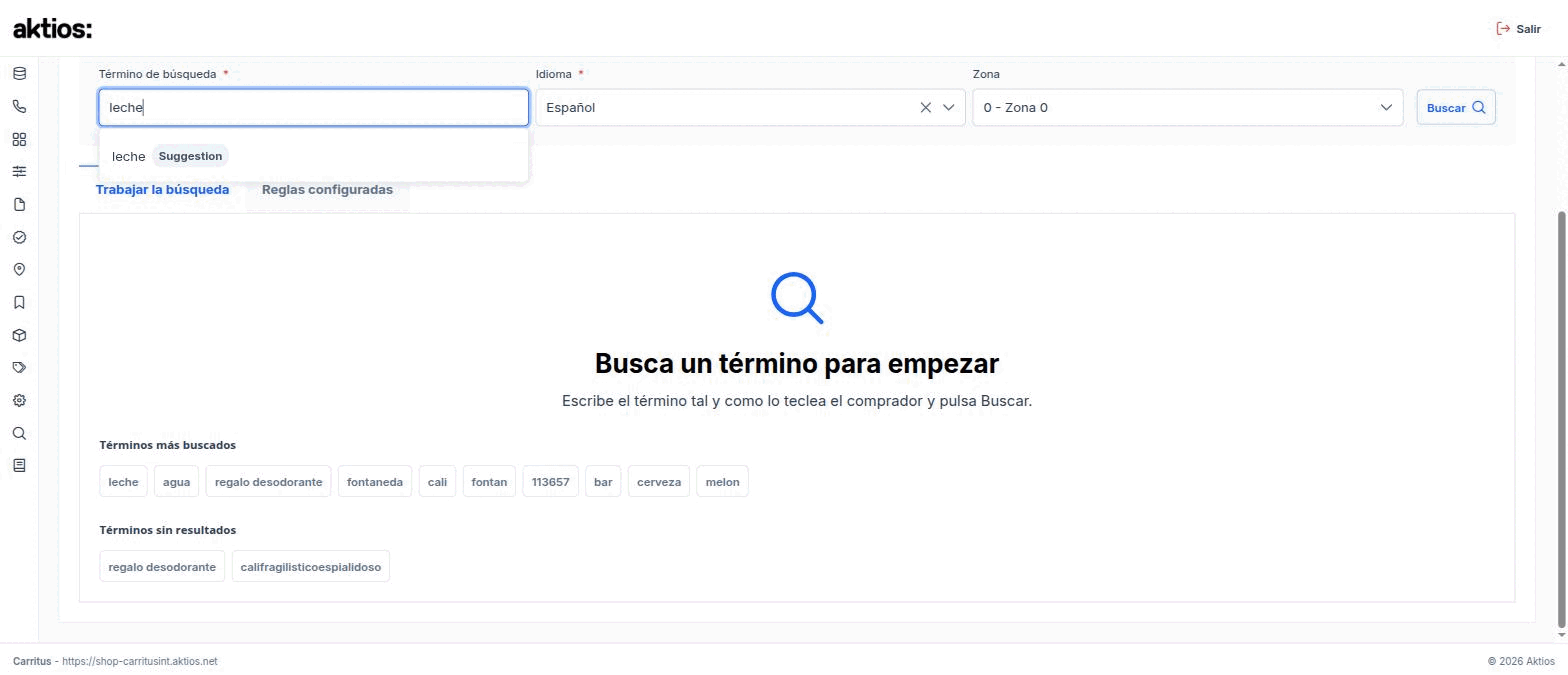The image size is (1568, 675).
Task: Click the Buscar button
Action: click(1456, 107)
